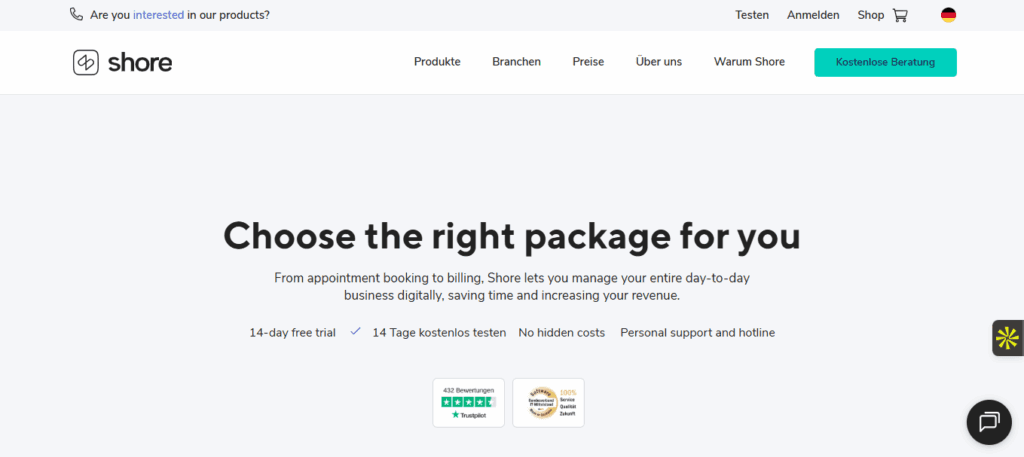
Task: Click the 'Choose the right package' headline
Action: (512, 236)
